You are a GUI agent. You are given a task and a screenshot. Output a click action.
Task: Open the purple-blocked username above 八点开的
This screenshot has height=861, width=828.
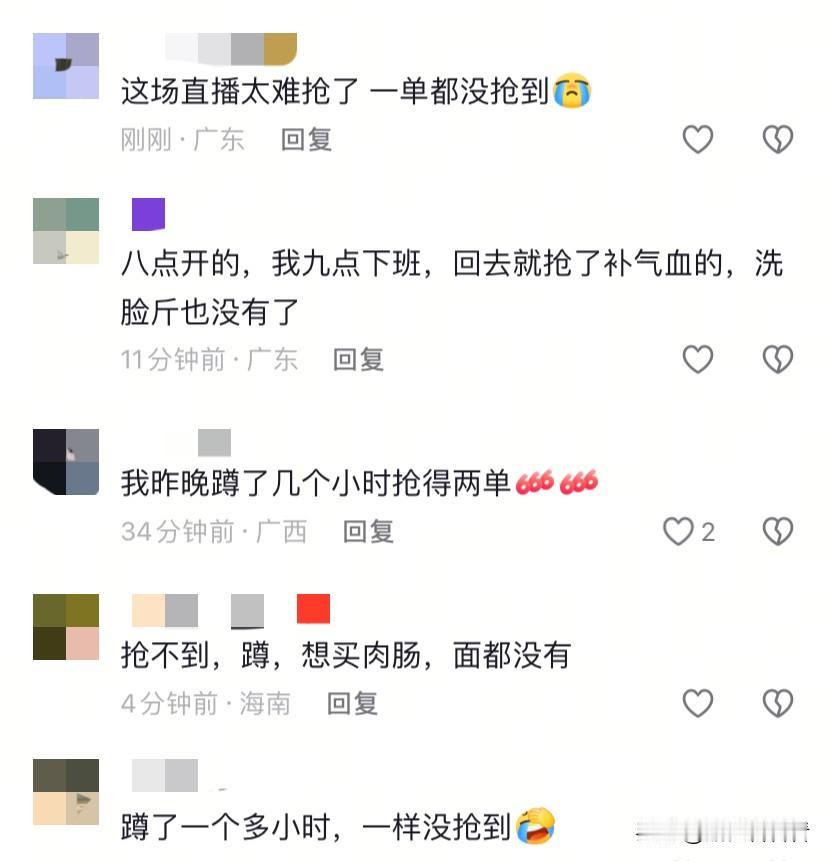click(148, 214)
